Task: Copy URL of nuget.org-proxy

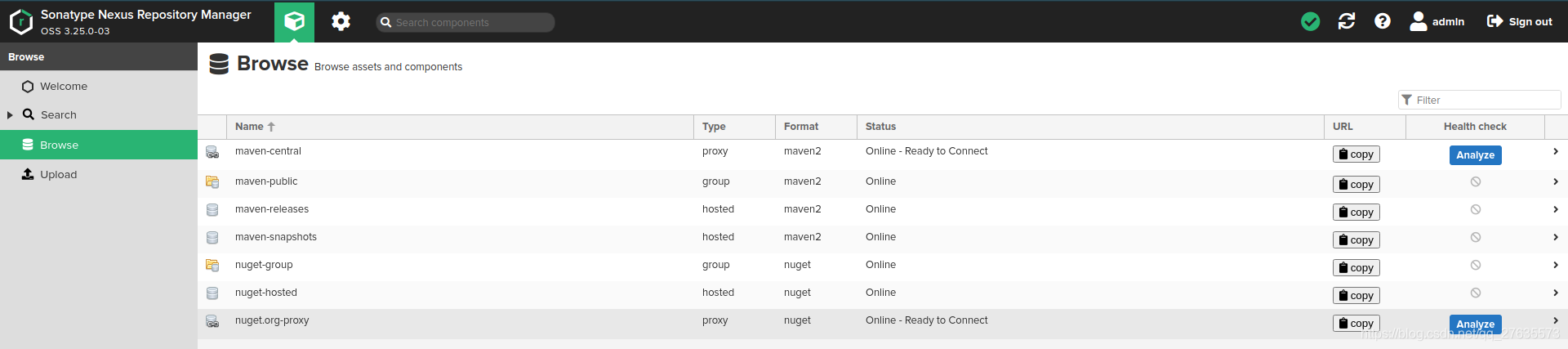Action: coord(1356,324)
